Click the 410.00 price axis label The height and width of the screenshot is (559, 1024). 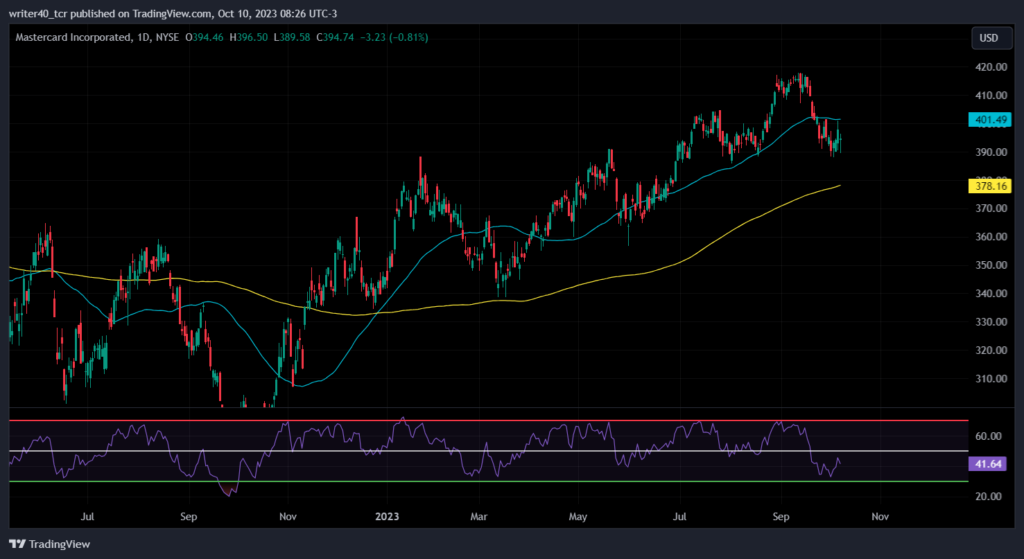991,95
